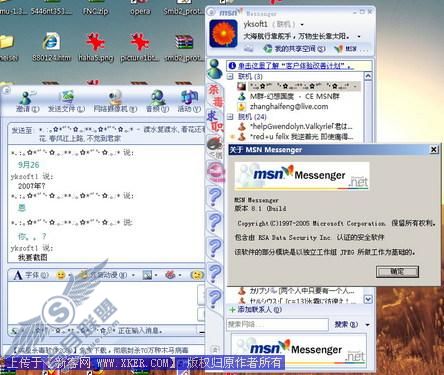This screenshot has width=444, height=375.
Task: Select FNC.zip desktop icon
Action: (x=96, y=7)
